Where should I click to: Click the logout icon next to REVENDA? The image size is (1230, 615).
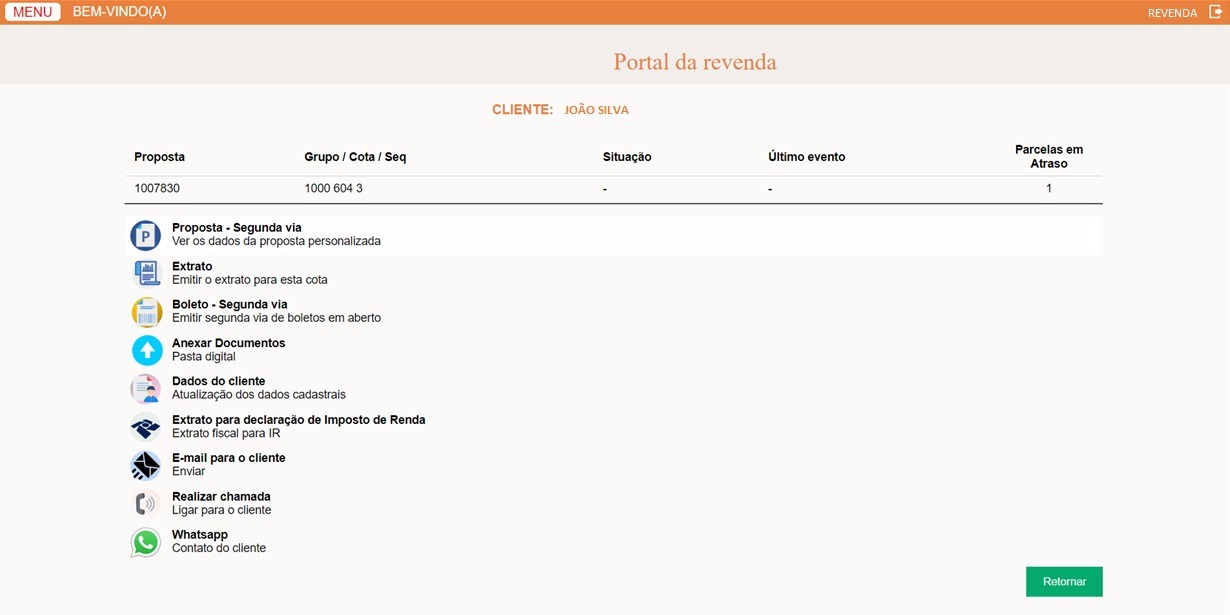tap(1214, 11)
